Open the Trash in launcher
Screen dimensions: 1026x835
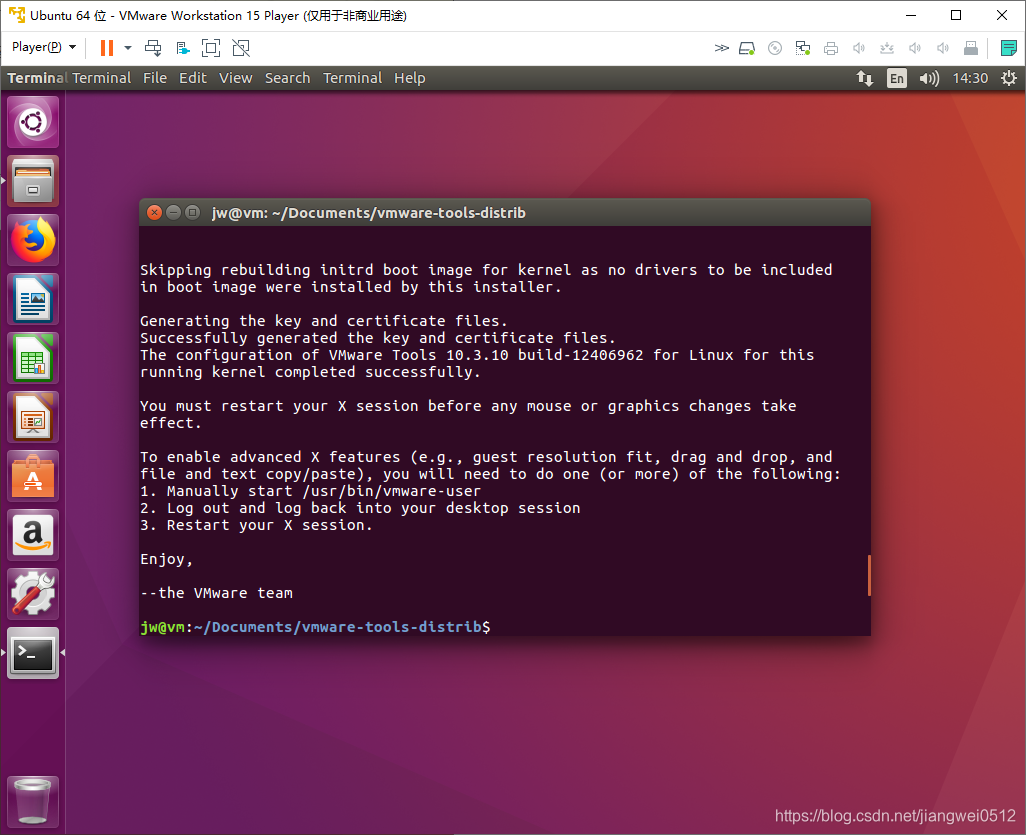coord(33,802)
